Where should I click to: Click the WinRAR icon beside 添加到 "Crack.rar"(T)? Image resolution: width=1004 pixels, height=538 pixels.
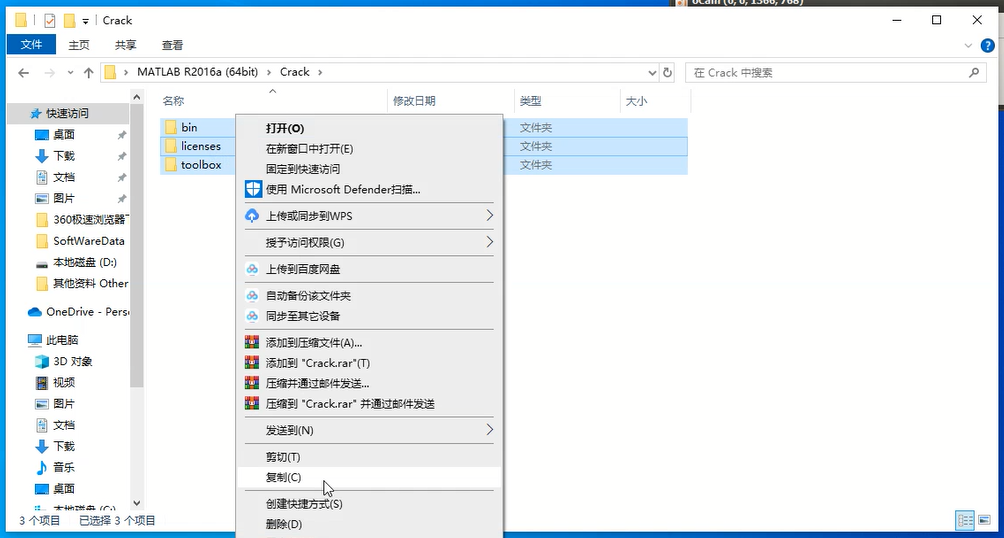coord(252,363)
